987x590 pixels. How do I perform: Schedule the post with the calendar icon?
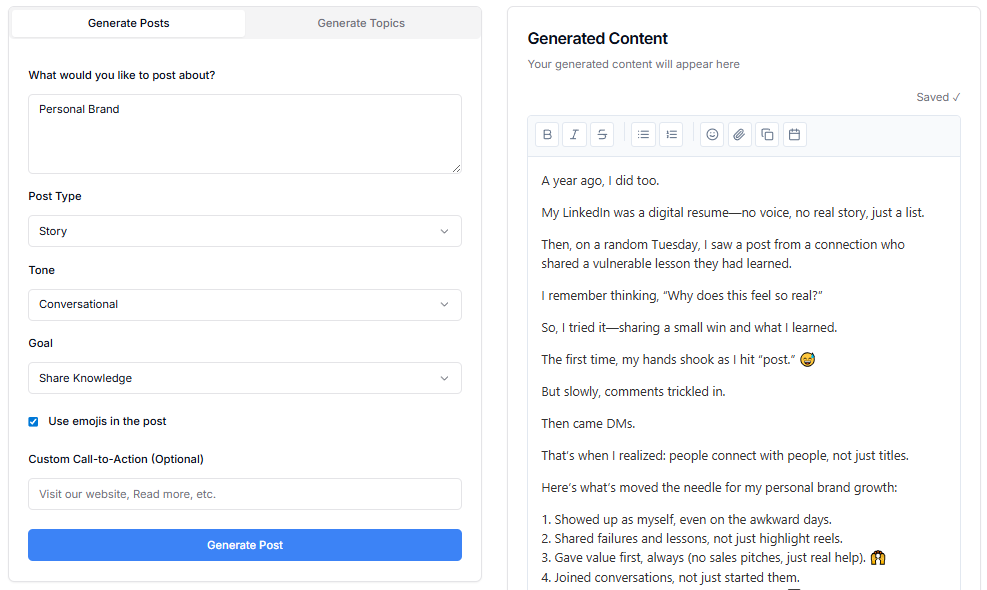click(794, 135)
